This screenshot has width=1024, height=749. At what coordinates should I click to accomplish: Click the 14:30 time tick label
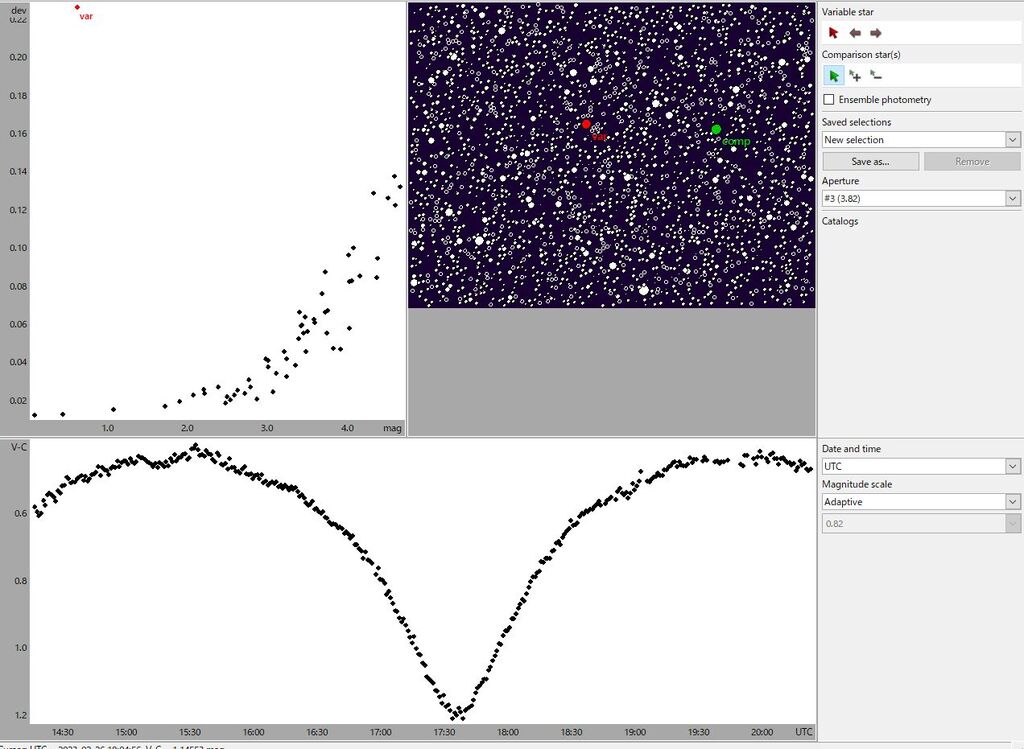coord(63,732)
